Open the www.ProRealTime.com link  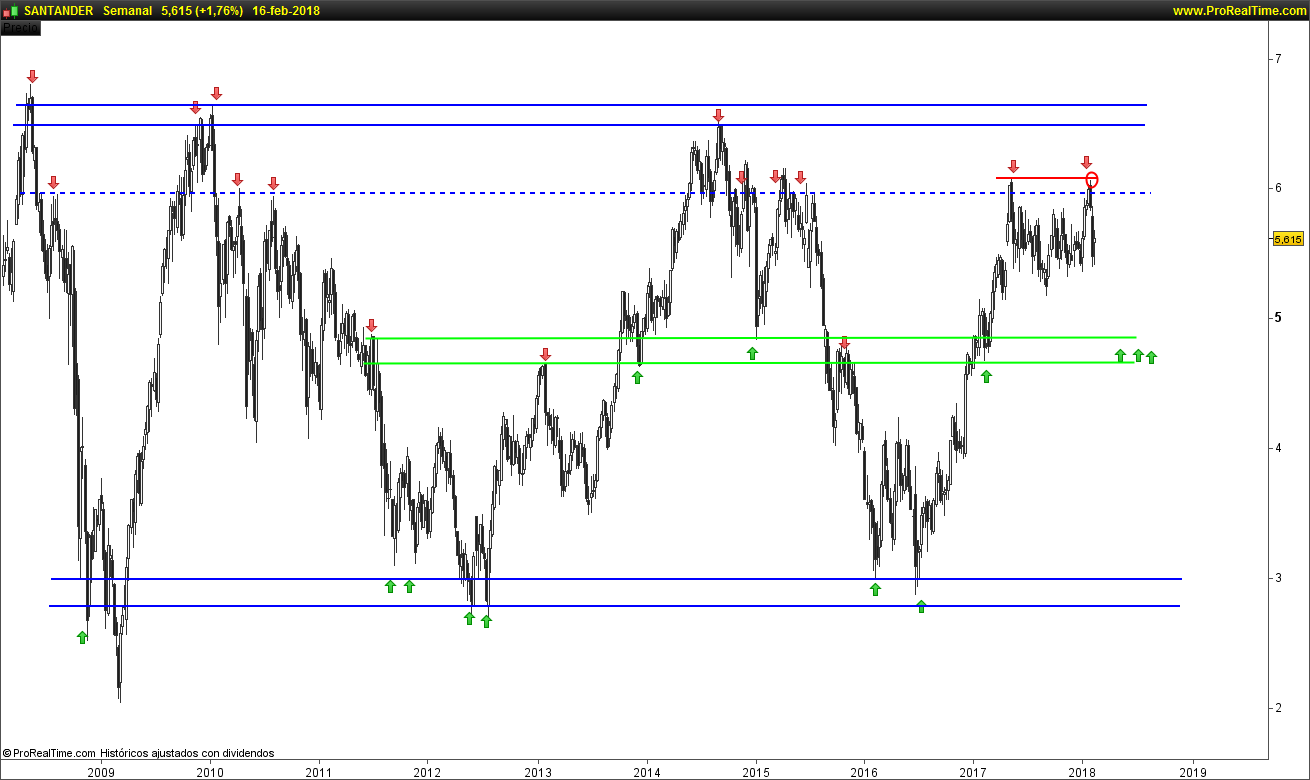click(x=1239, y=11)
